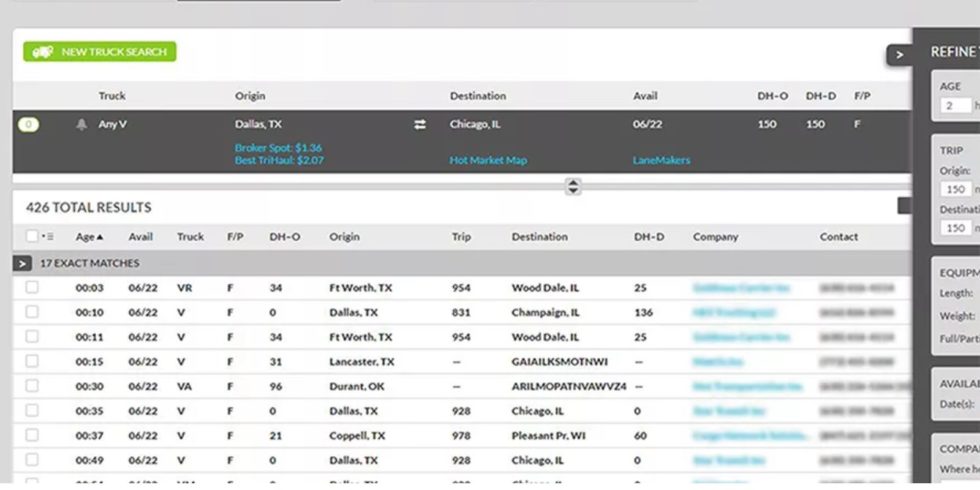The image size is (980, 490).
Task: Sort results by DH-O column header
Action: click(285, 237)
